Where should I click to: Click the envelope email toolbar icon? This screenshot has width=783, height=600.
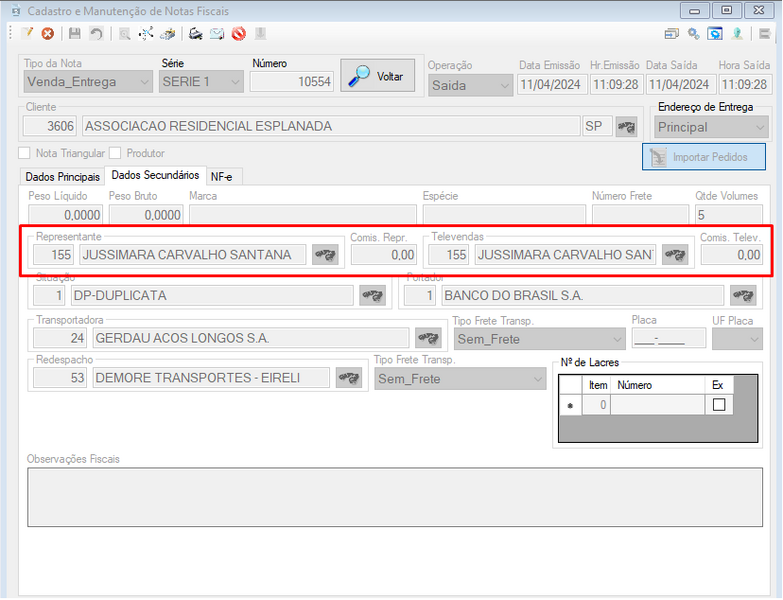pyautogui.click(x=217, y=33)
